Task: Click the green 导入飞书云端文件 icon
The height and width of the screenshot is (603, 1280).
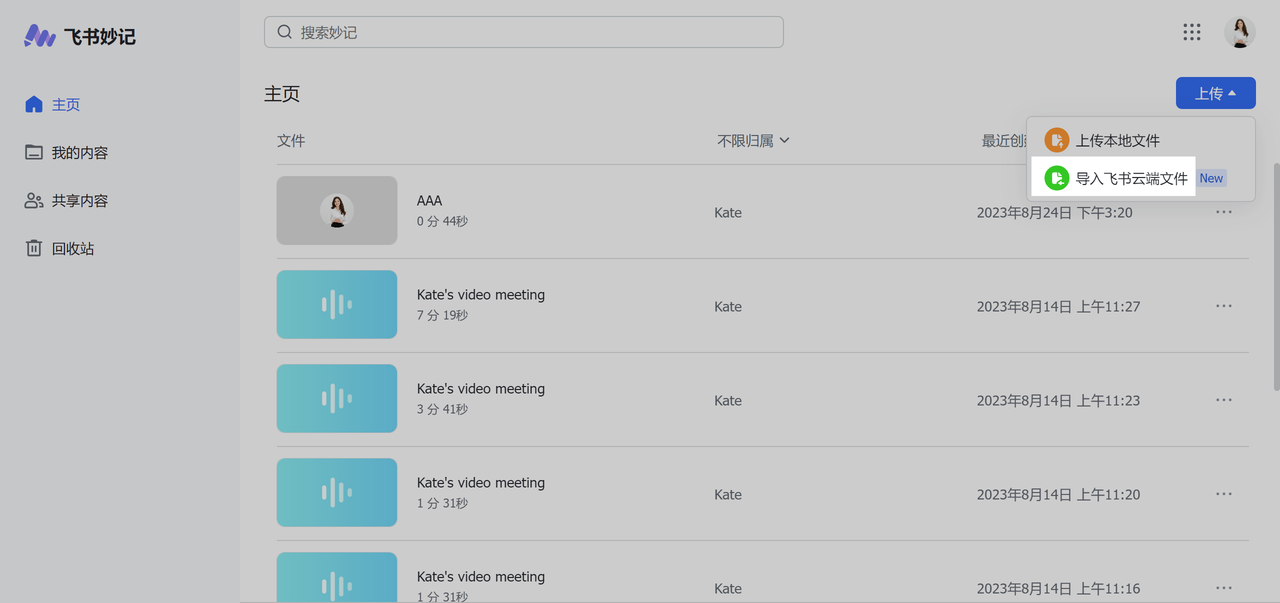Action: coord(1057,178)
